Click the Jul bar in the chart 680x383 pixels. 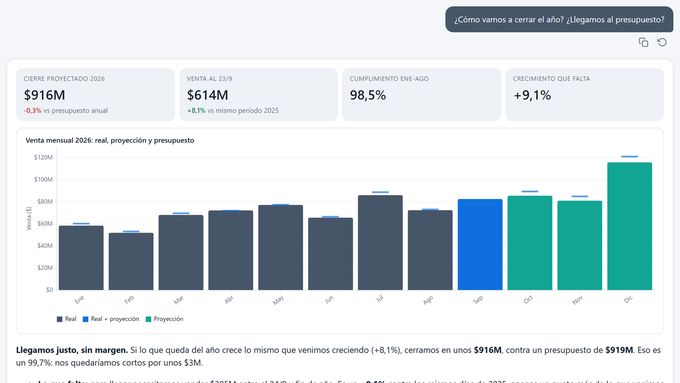(380, 242)
